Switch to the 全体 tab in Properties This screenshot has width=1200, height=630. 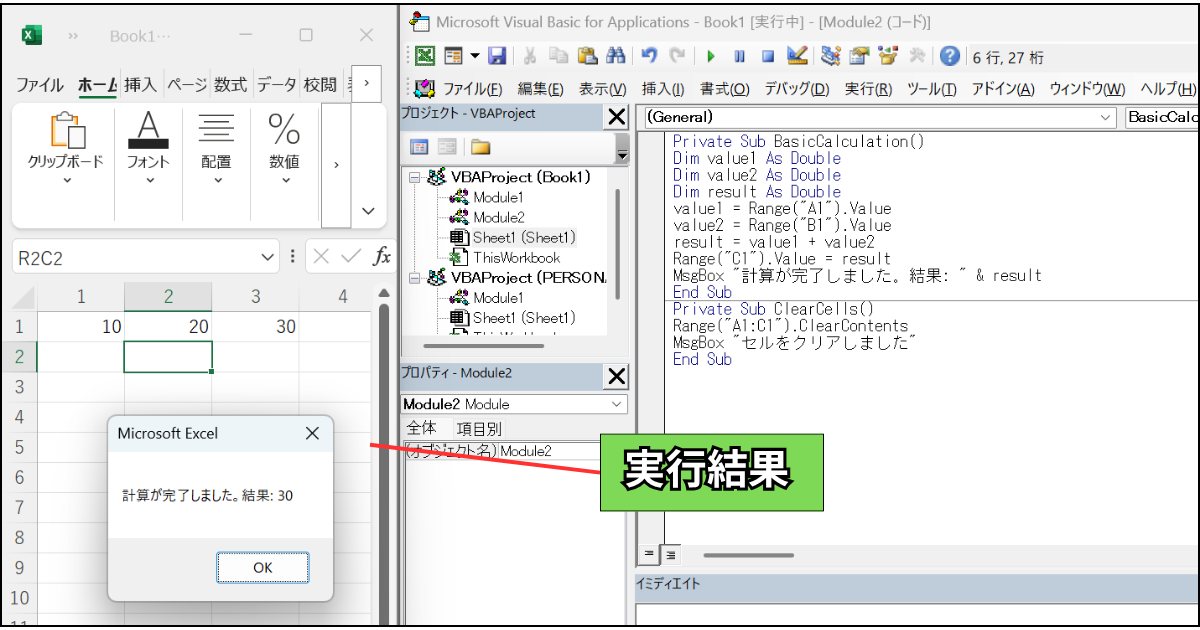[x=422, y=428]
